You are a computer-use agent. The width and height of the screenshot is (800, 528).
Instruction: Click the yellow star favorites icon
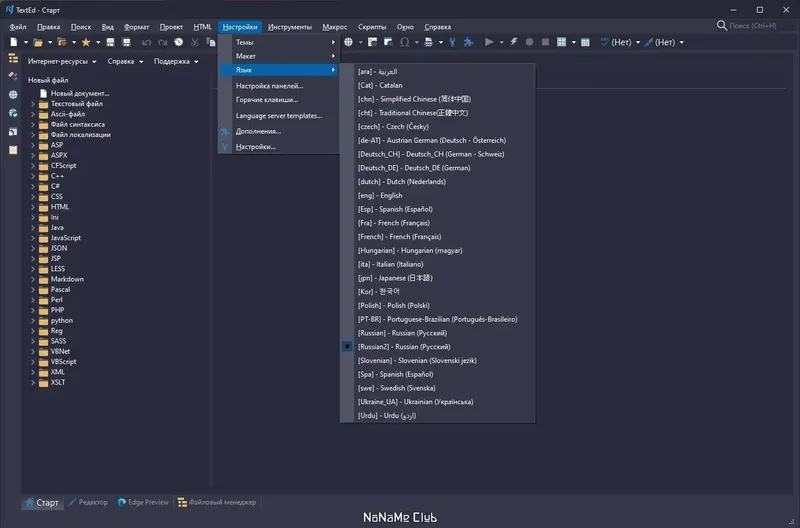[86, 42]
